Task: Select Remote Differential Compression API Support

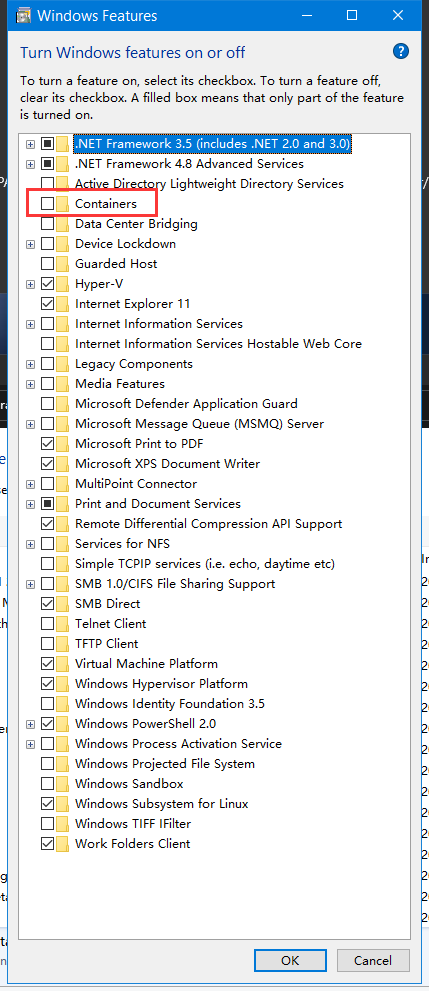Action: [x=208, y=524]
